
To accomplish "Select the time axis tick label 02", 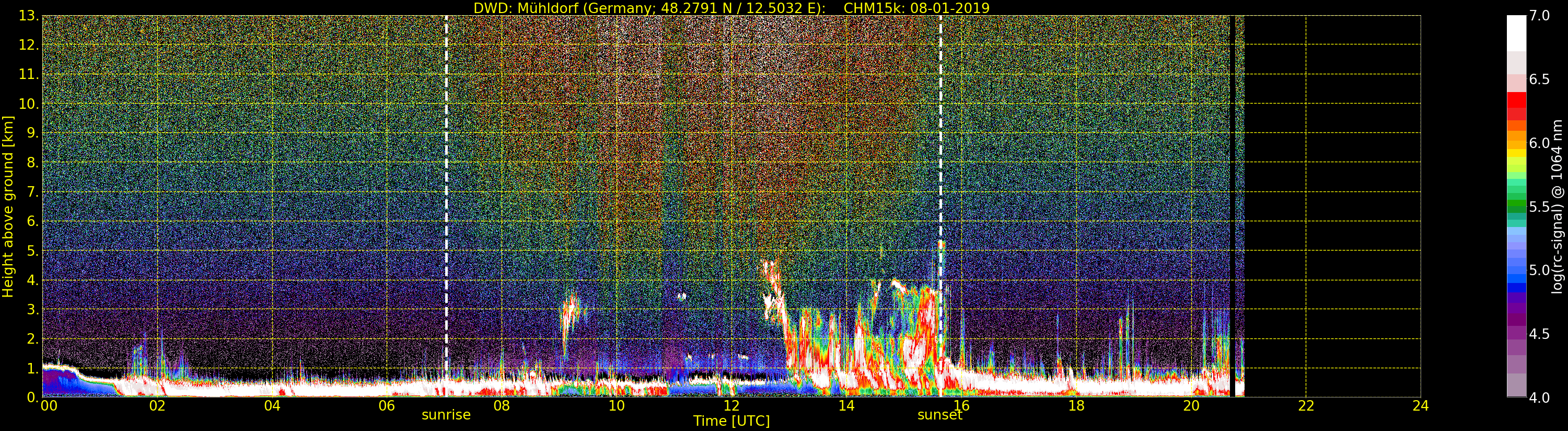I will pyautogui.click(x=158, y=406).
